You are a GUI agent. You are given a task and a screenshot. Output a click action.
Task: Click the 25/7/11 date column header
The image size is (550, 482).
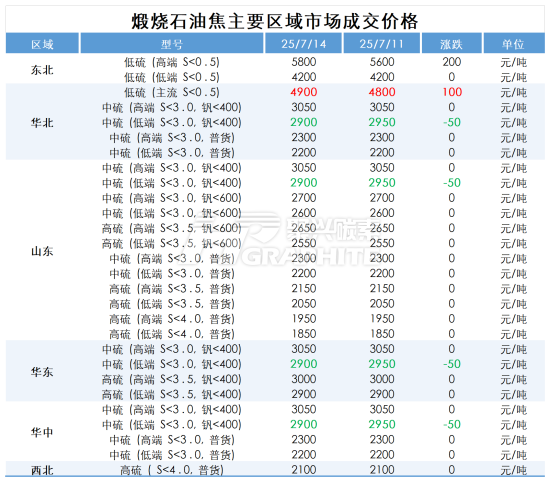[x=382, y=44]
